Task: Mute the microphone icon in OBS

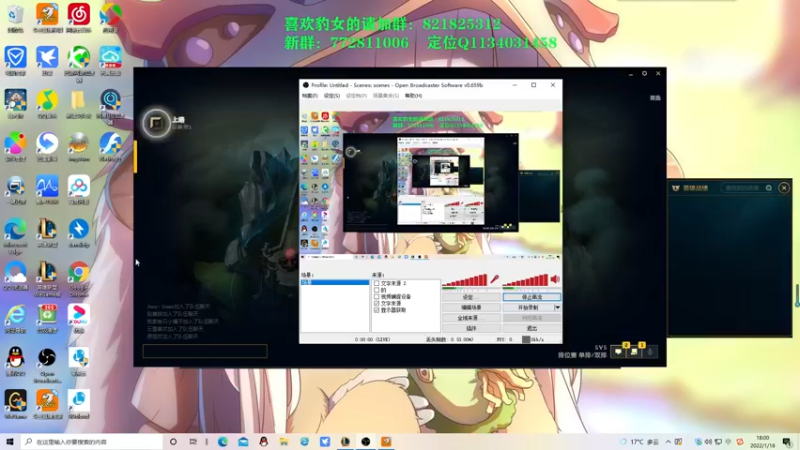Action: (494, 279)
